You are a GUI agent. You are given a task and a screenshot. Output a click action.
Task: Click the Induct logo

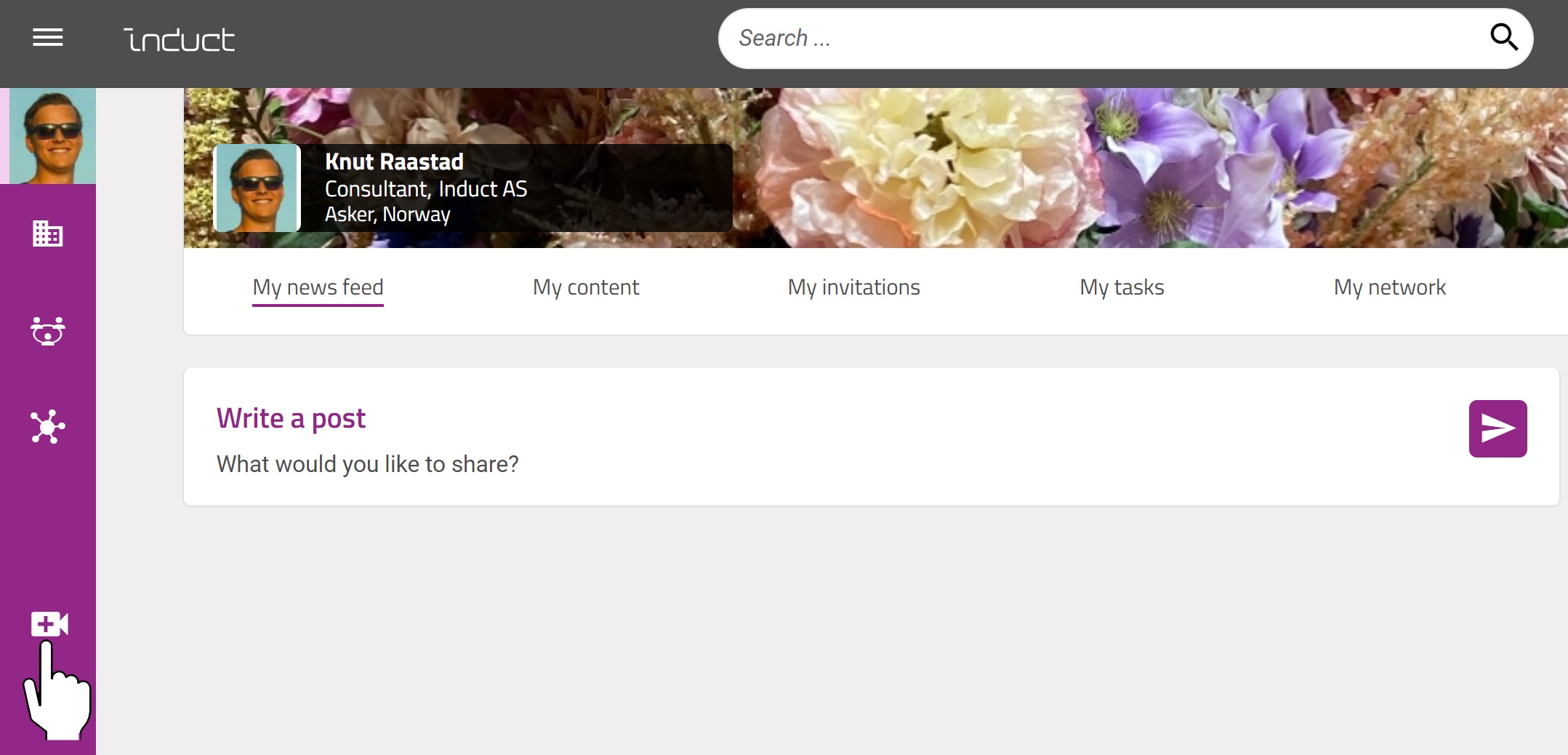(180, 39)
